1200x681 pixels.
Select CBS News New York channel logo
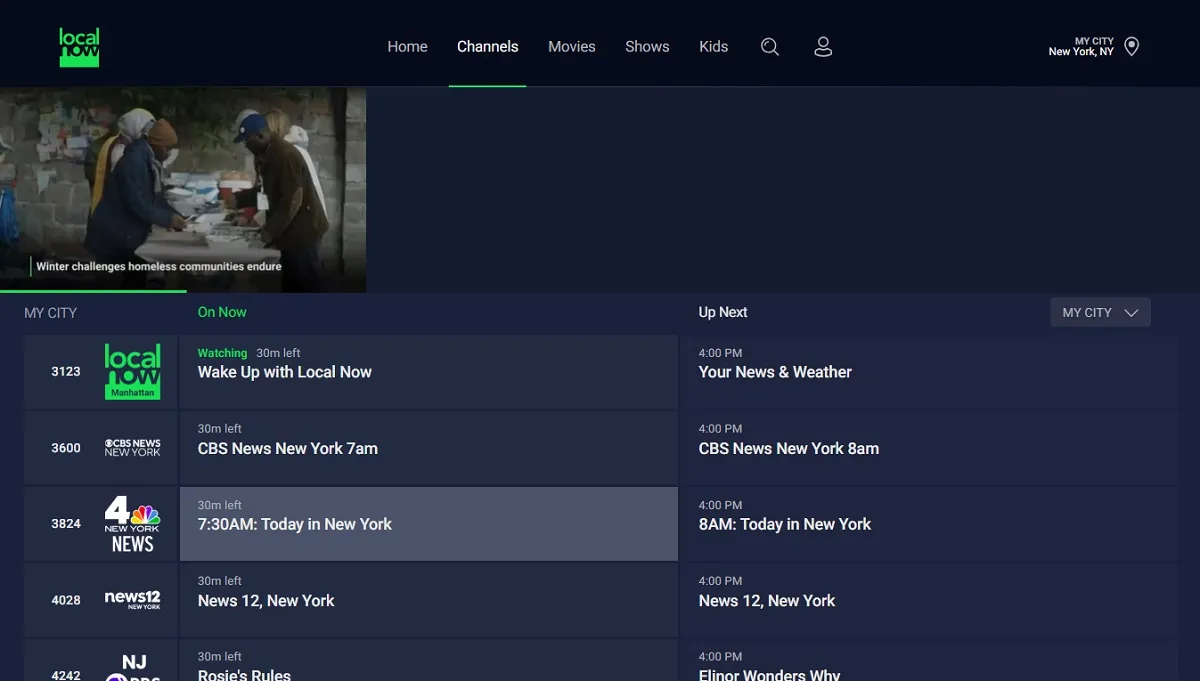pos(132,448)
